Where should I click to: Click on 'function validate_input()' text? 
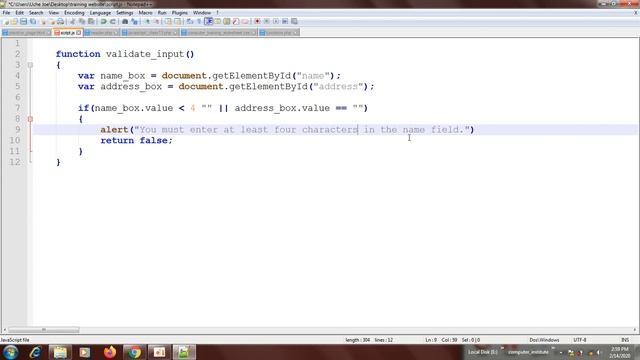point(125,54)
